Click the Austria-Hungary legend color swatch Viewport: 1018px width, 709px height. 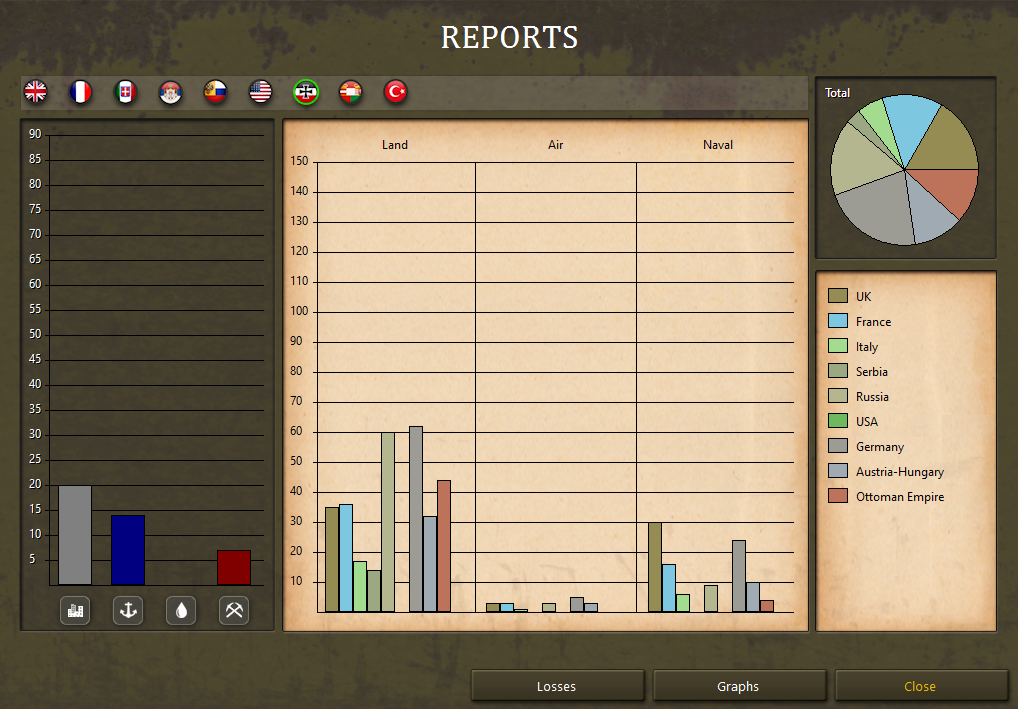(x=838, y=471)
